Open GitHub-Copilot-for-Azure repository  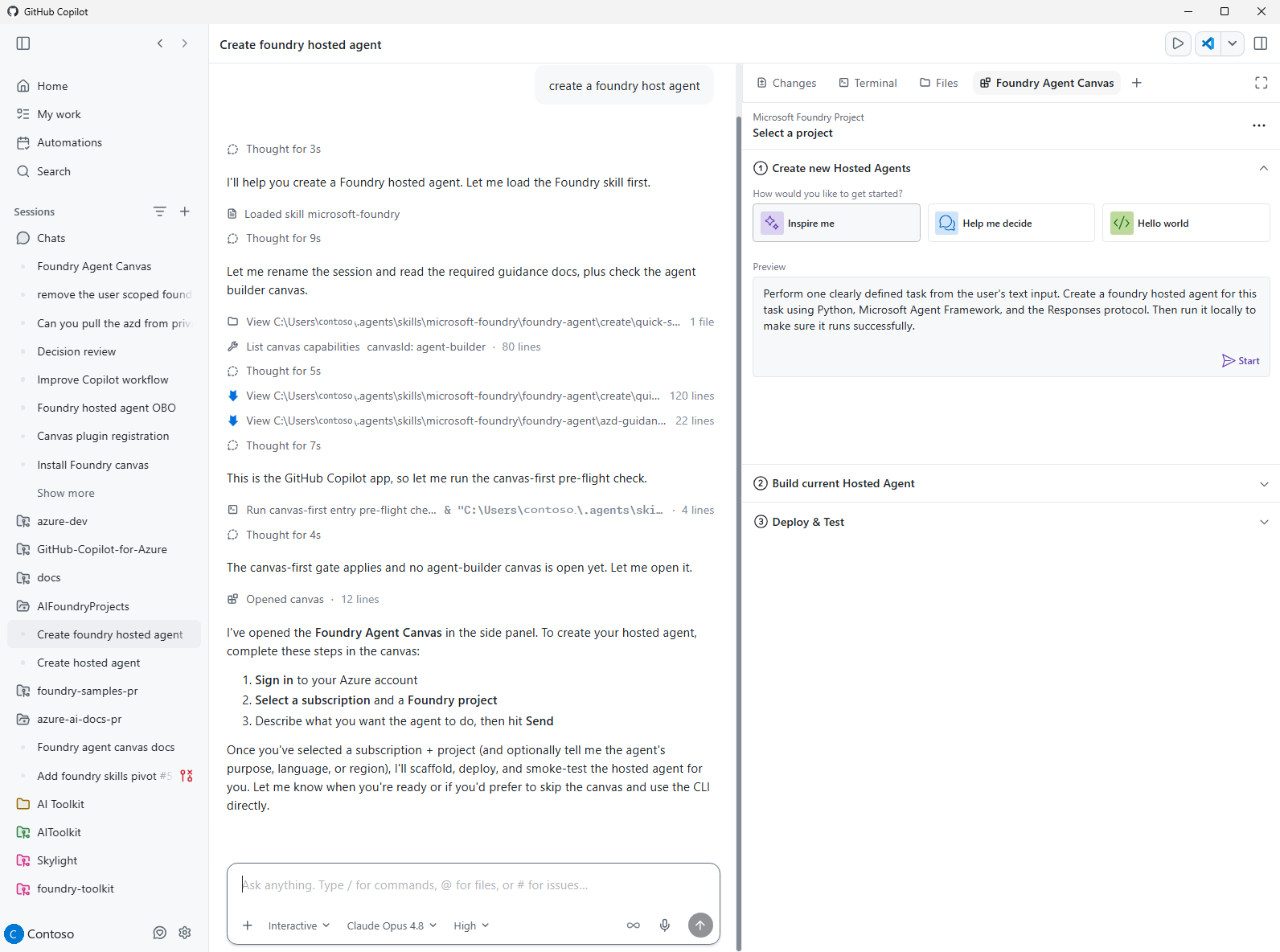tap(102, 549)
